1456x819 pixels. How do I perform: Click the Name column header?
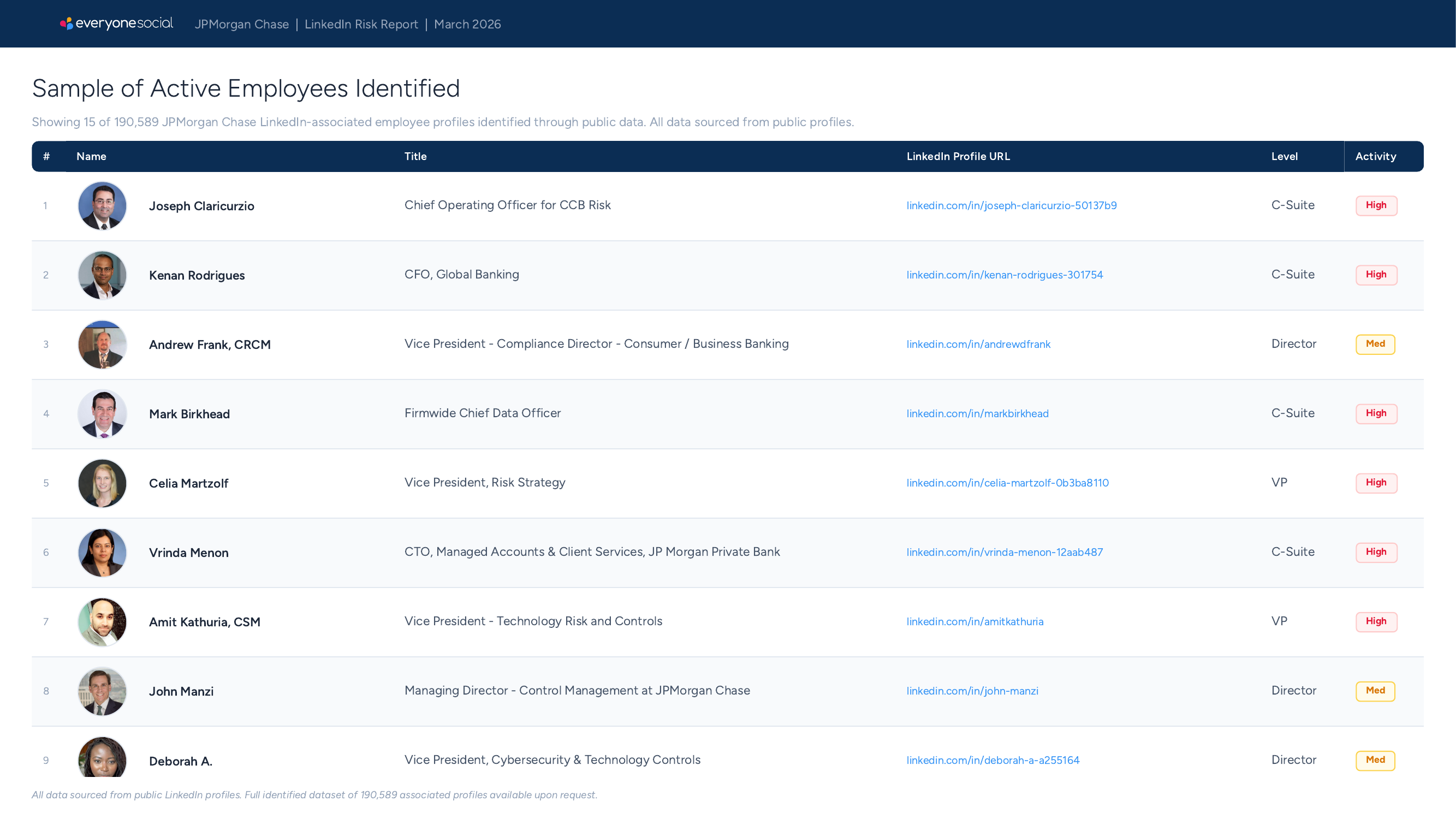pyautogui.click(x=91, y=157)
